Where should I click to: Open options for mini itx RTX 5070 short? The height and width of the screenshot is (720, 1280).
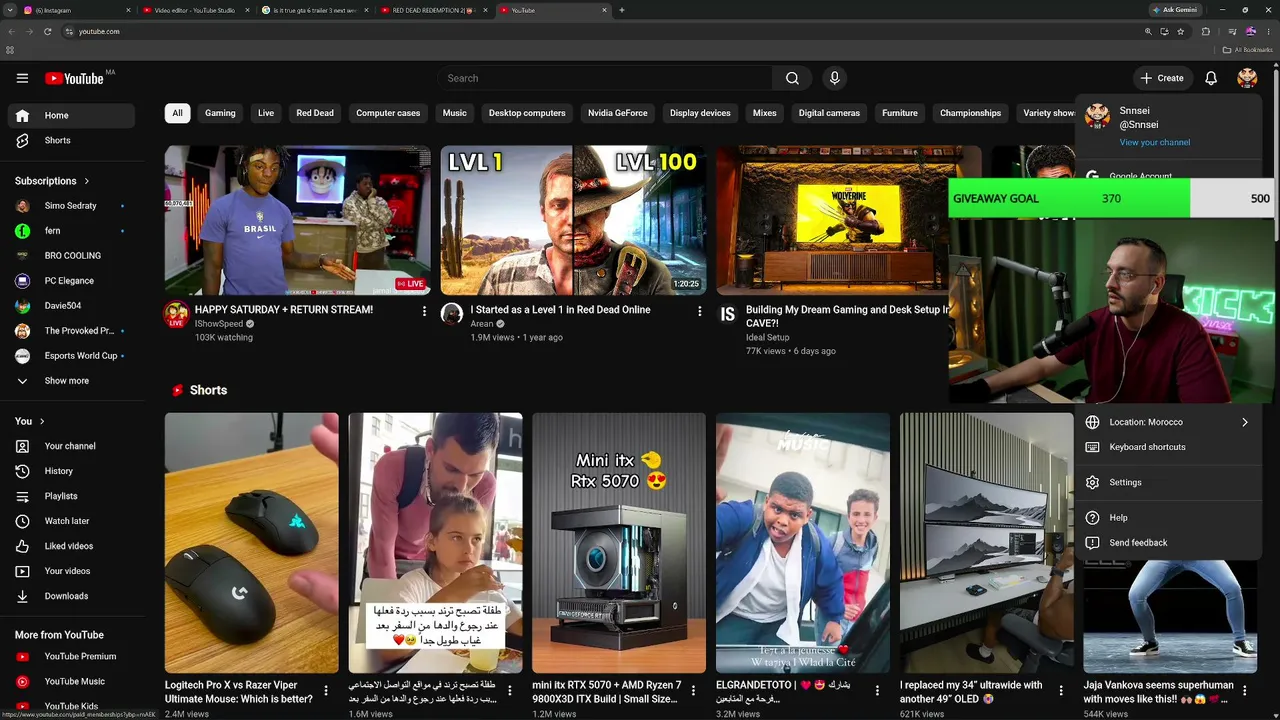click(693, 690)
